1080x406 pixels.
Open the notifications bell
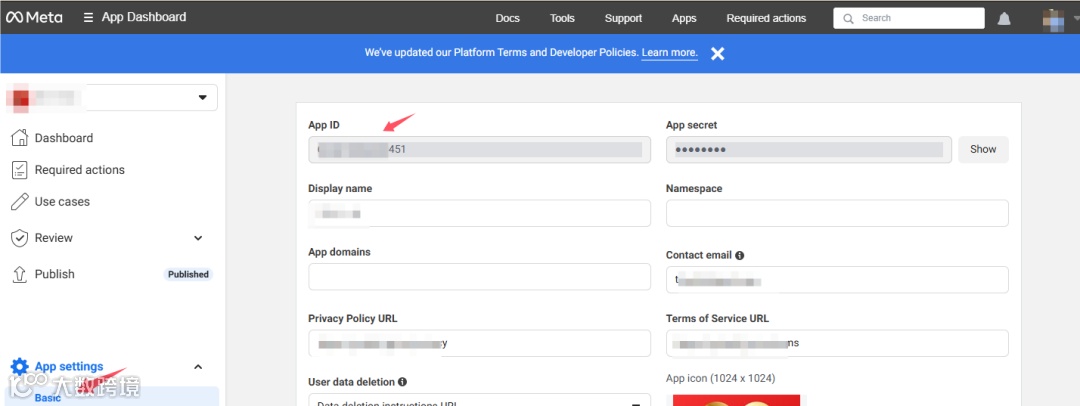pos(1004,19)
